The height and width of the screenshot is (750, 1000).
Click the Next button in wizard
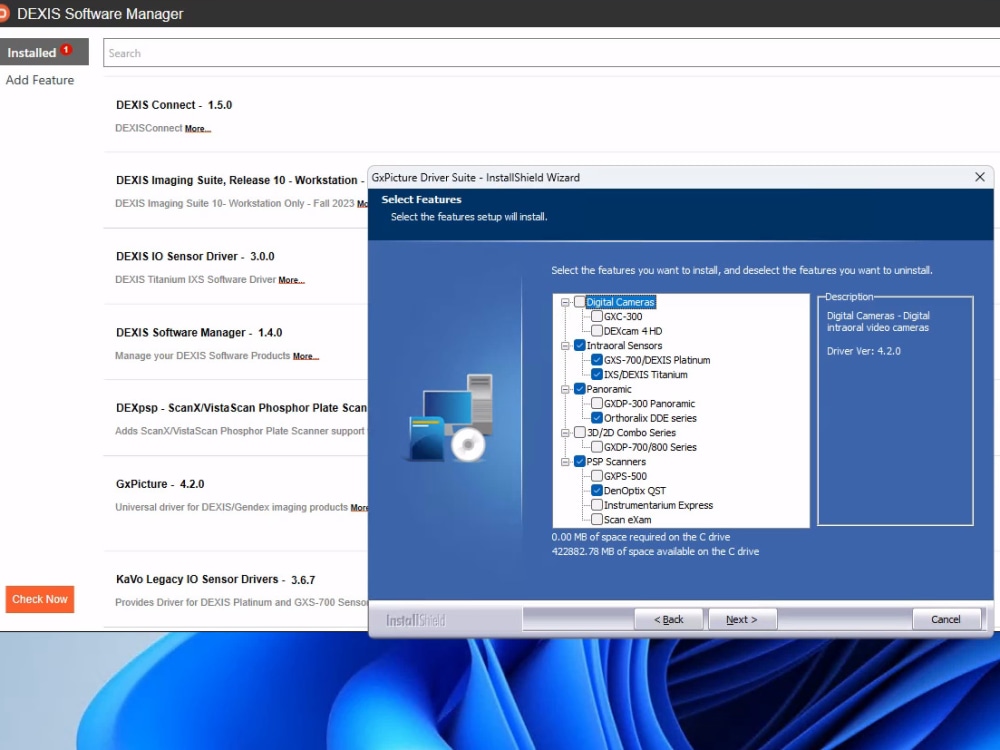[742, 620]
